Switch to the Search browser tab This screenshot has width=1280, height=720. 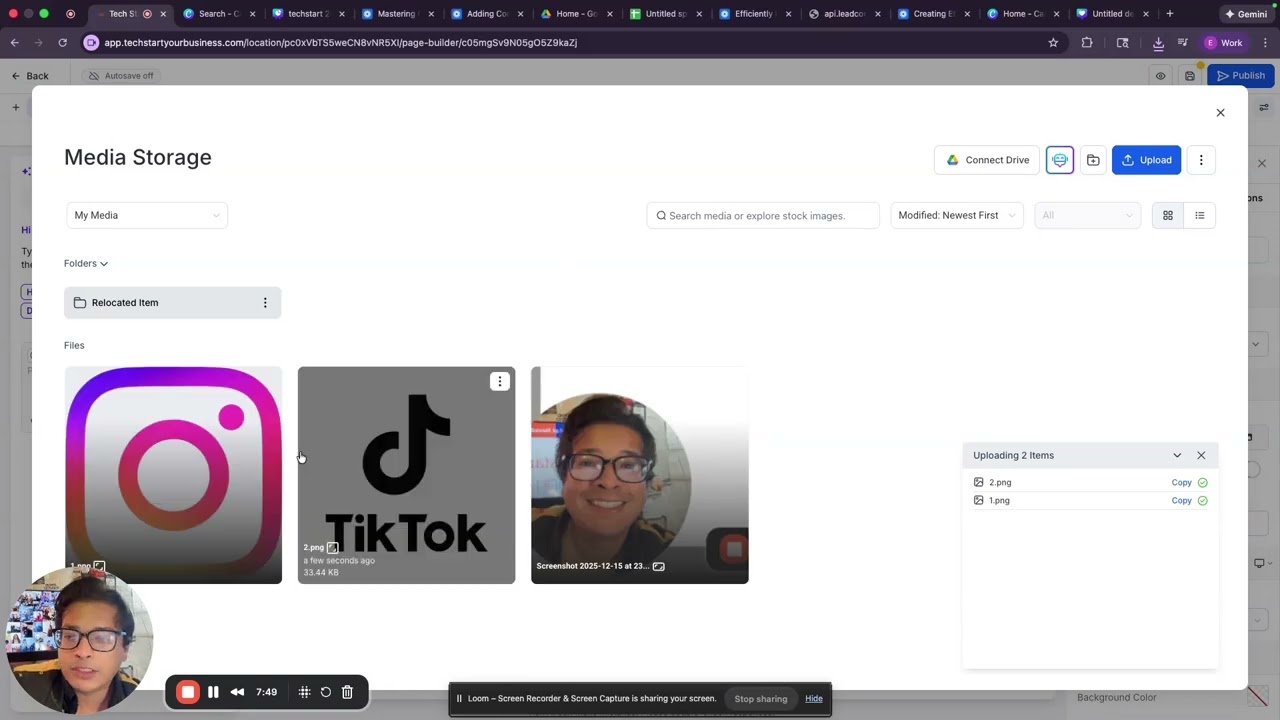point(217,14)
